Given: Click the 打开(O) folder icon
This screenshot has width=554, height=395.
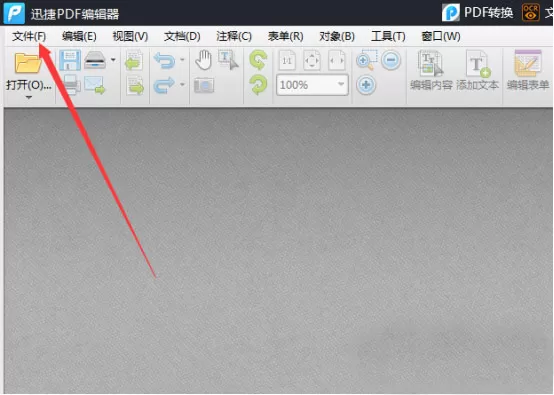Looking at the screenshot, I should (x=28, y=63).
